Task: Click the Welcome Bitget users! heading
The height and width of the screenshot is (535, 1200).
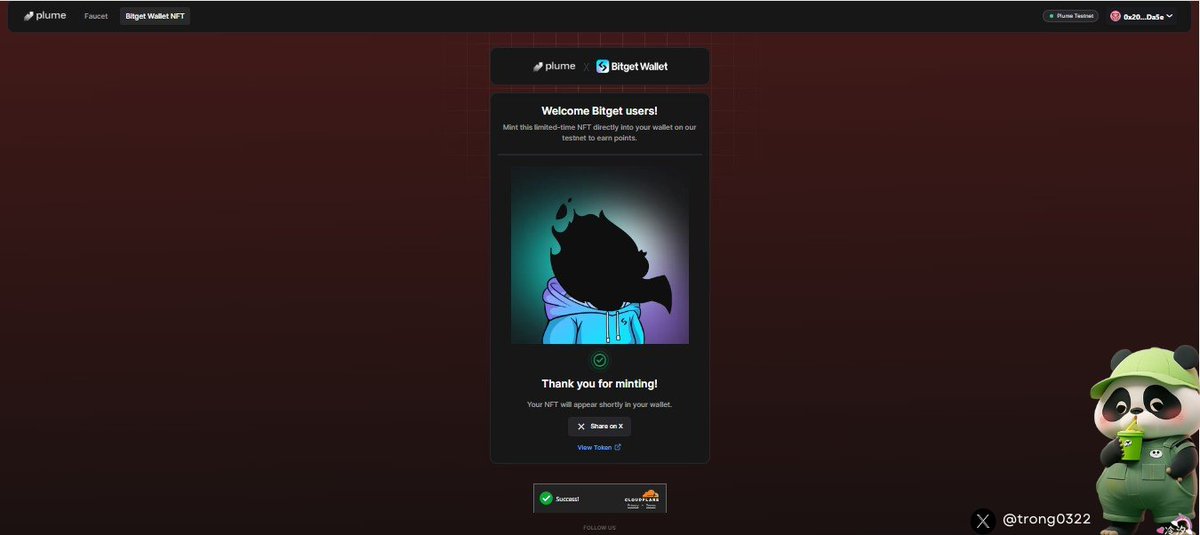Action: pyautogui.click(x=600, y=111)
